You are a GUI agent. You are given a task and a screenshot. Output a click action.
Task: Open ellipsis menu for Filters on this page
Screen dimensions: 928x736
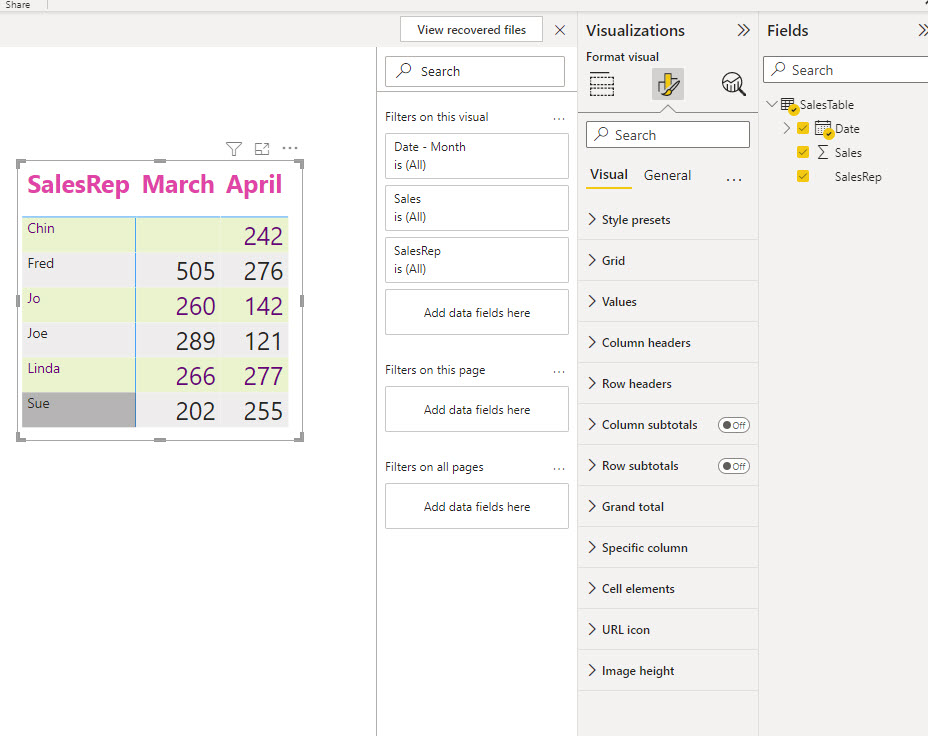click(559, 372)
